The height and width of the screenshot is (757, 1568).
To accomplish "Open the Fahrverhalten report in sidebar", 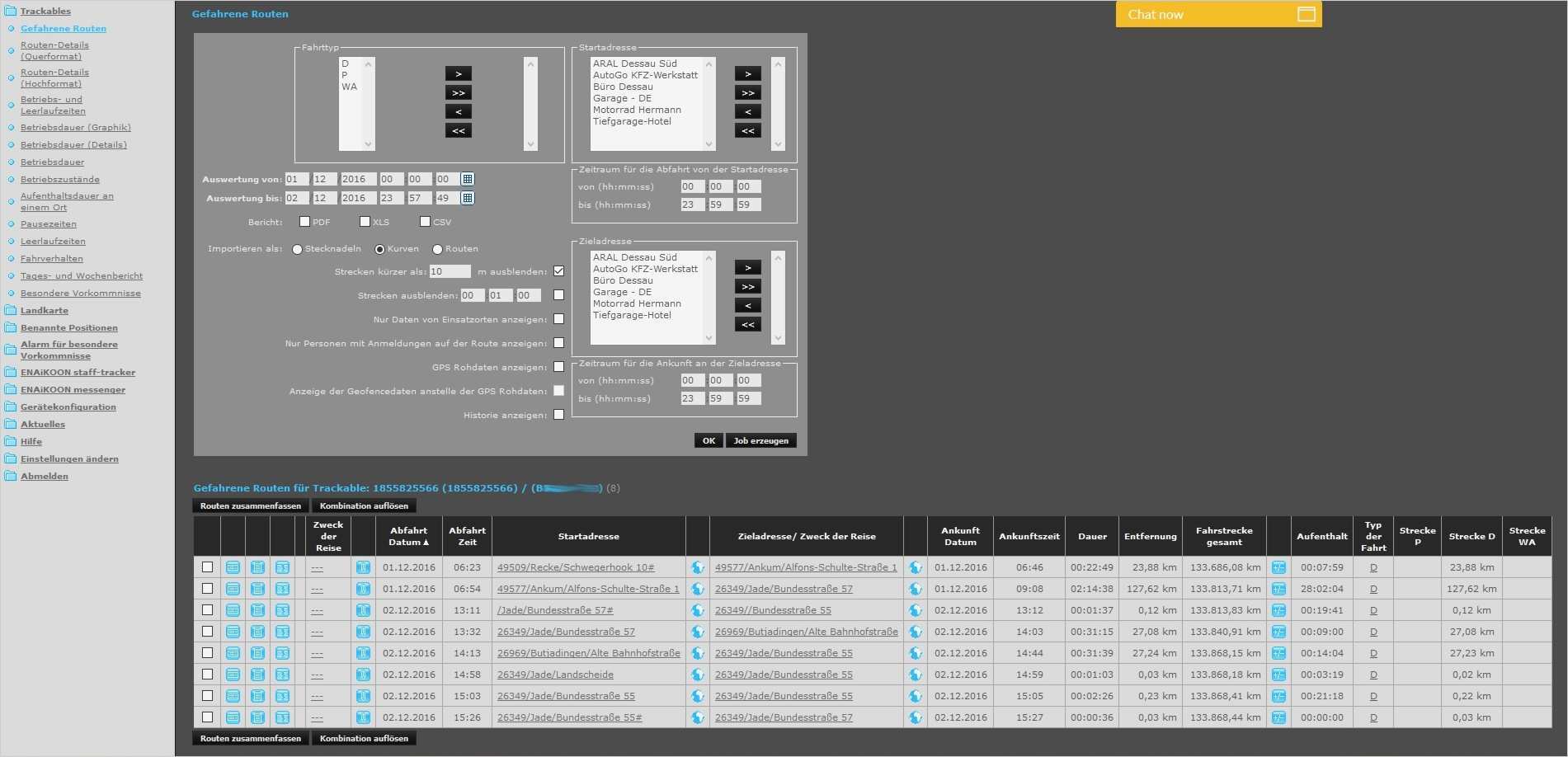I will tap(51, 258).
